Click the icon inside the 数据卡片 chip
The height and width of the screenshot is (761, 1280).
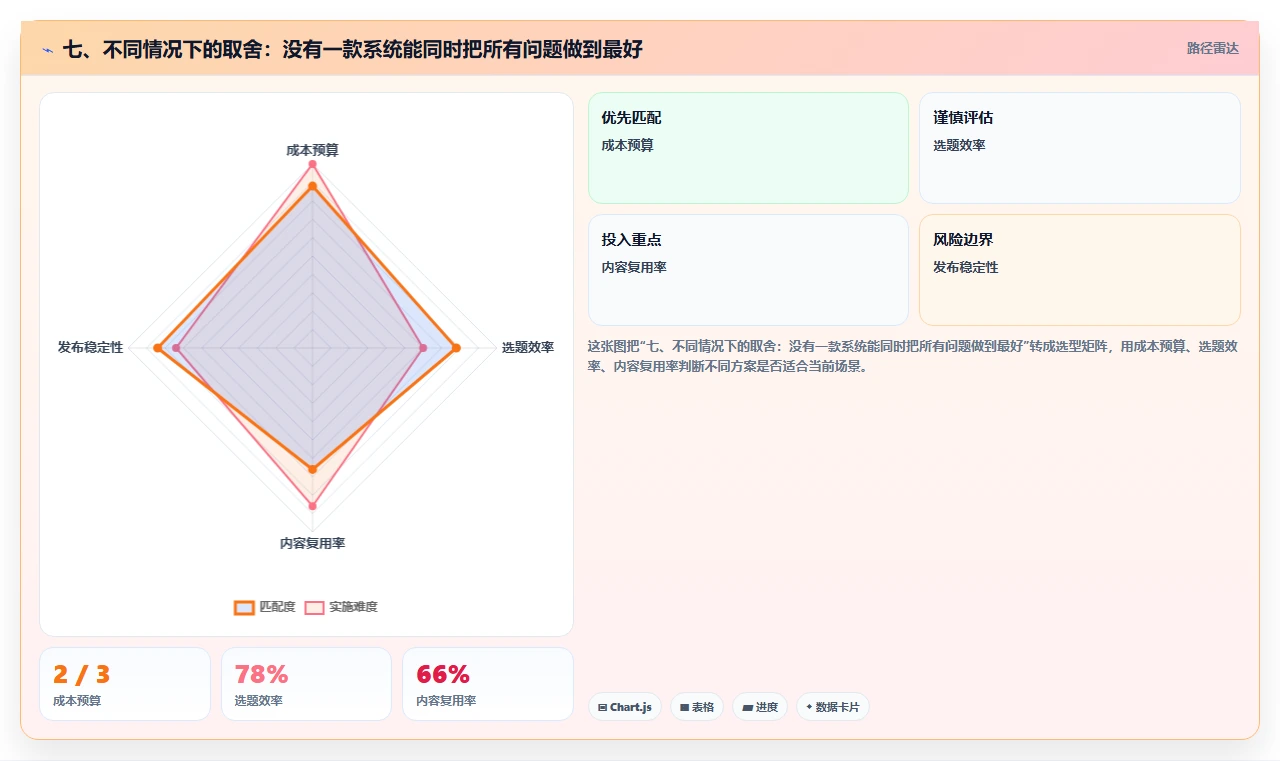point(809,707)
